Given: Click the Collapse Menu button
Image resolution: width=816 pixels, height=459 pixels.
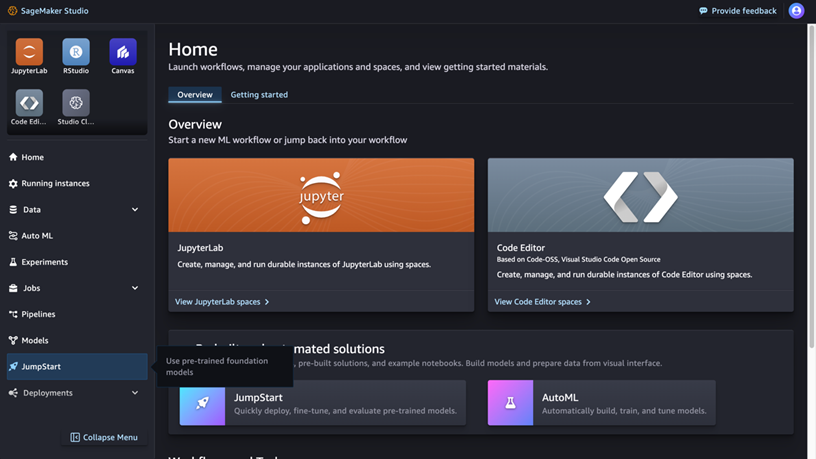Looking at the screenshot, I should [104, 437].
